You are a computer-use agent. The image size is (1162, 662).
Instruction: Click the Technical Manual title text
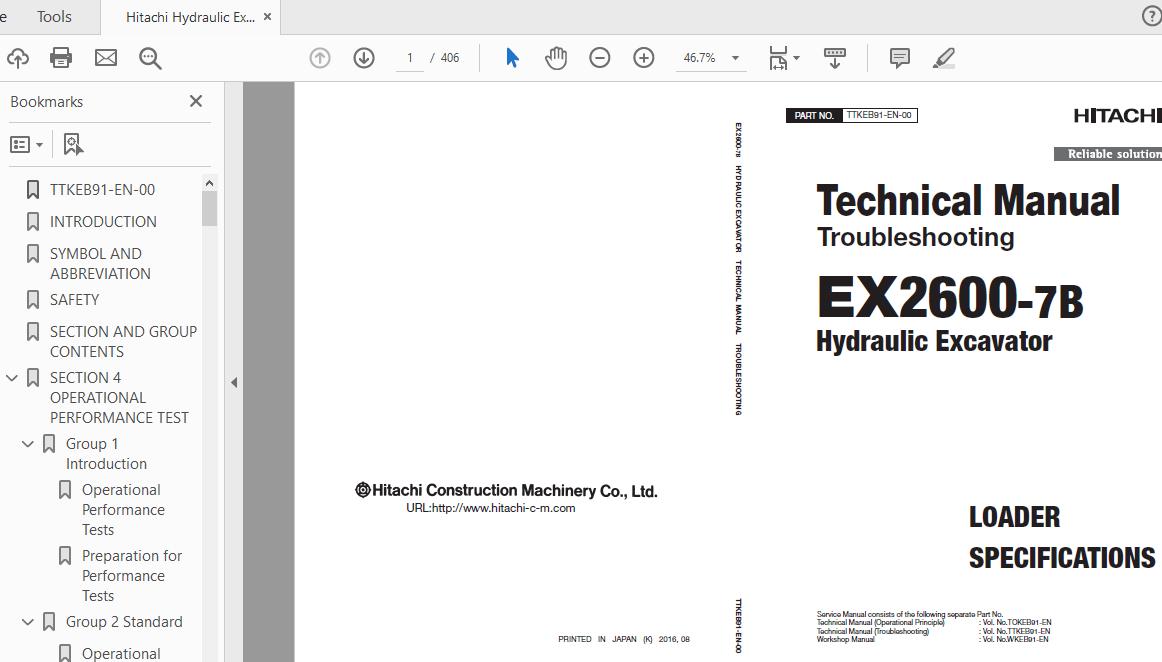click(x=968, y=201)
